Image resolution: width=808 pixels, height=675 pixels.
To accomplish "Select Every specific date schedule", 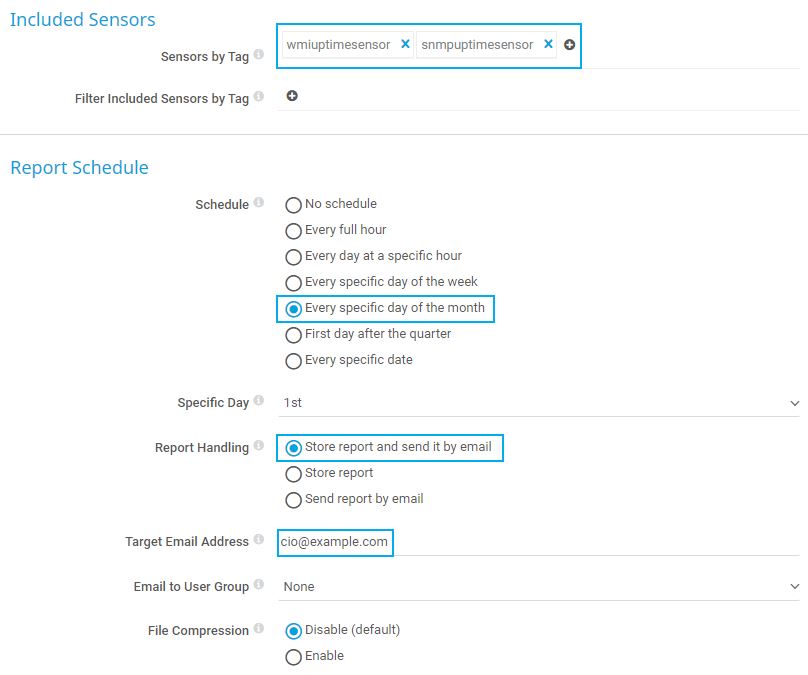I will [293, 361].
